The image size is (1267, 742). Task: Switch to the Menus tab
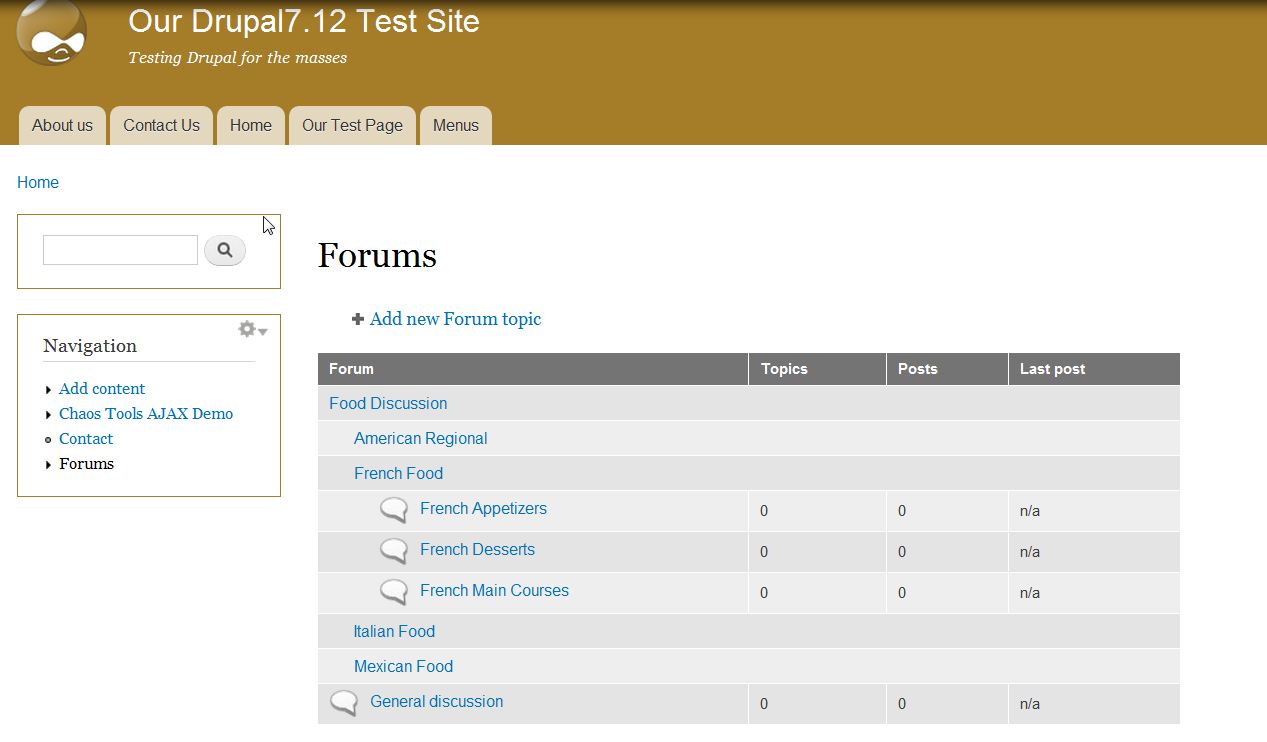pyautogui.click(x=456, y=125)
